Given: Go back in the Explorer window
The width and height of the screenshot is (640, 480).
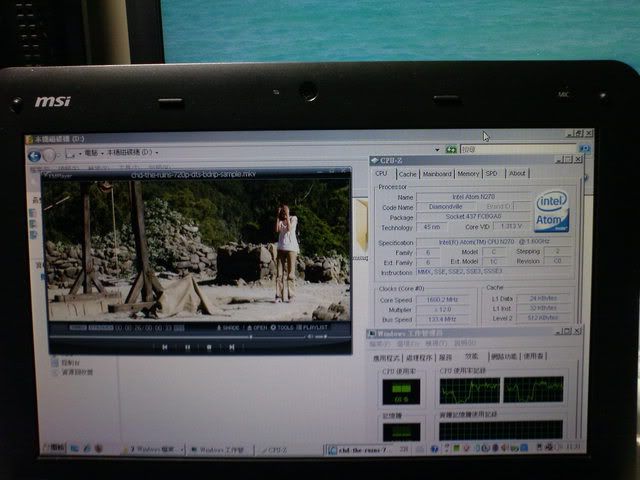Looking at the screenshot, I should (x=34, y=156).
